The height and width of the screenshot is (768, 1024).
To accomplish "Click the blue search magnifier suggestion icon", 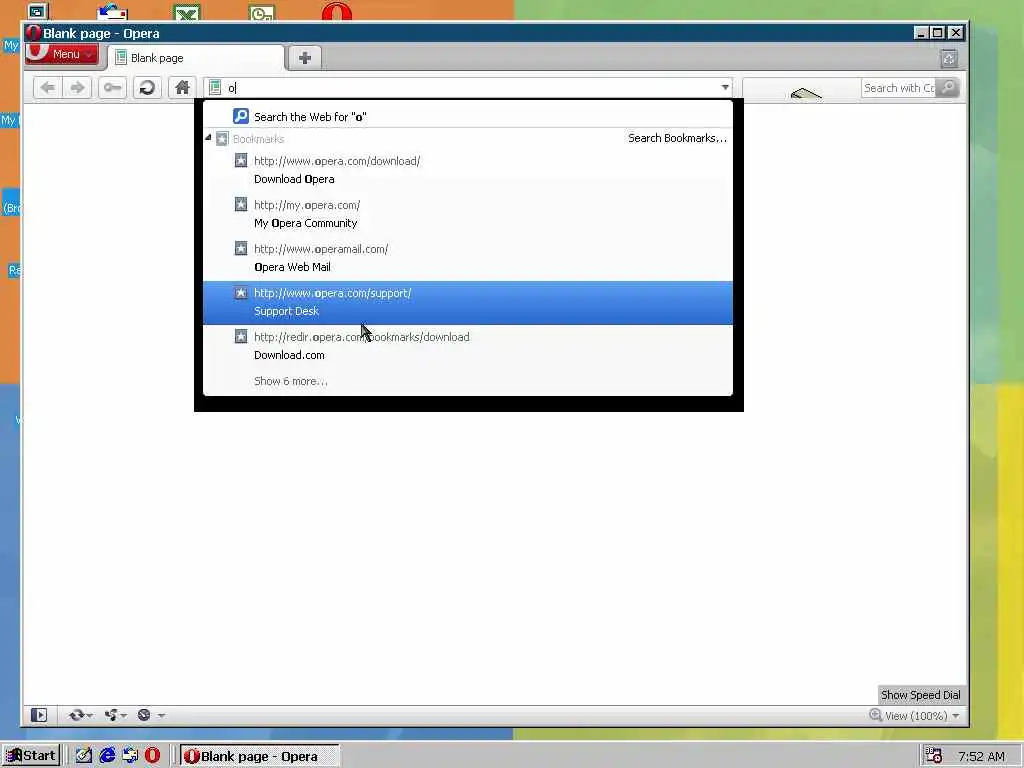I will point(241,116).
